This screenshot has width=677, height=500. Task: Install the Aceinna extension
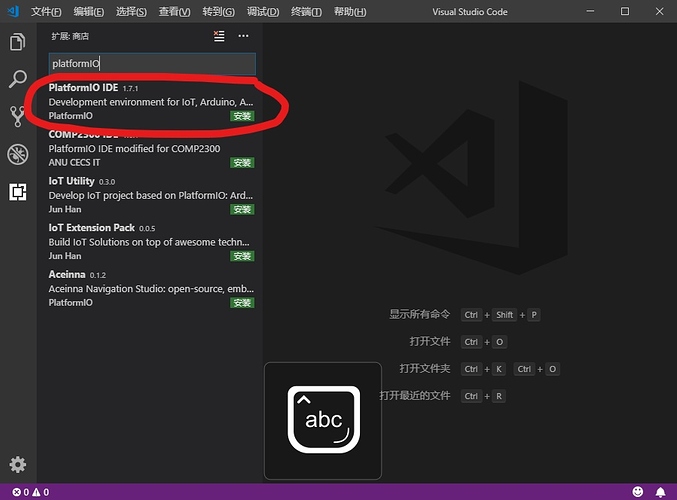tap(242, 303)
